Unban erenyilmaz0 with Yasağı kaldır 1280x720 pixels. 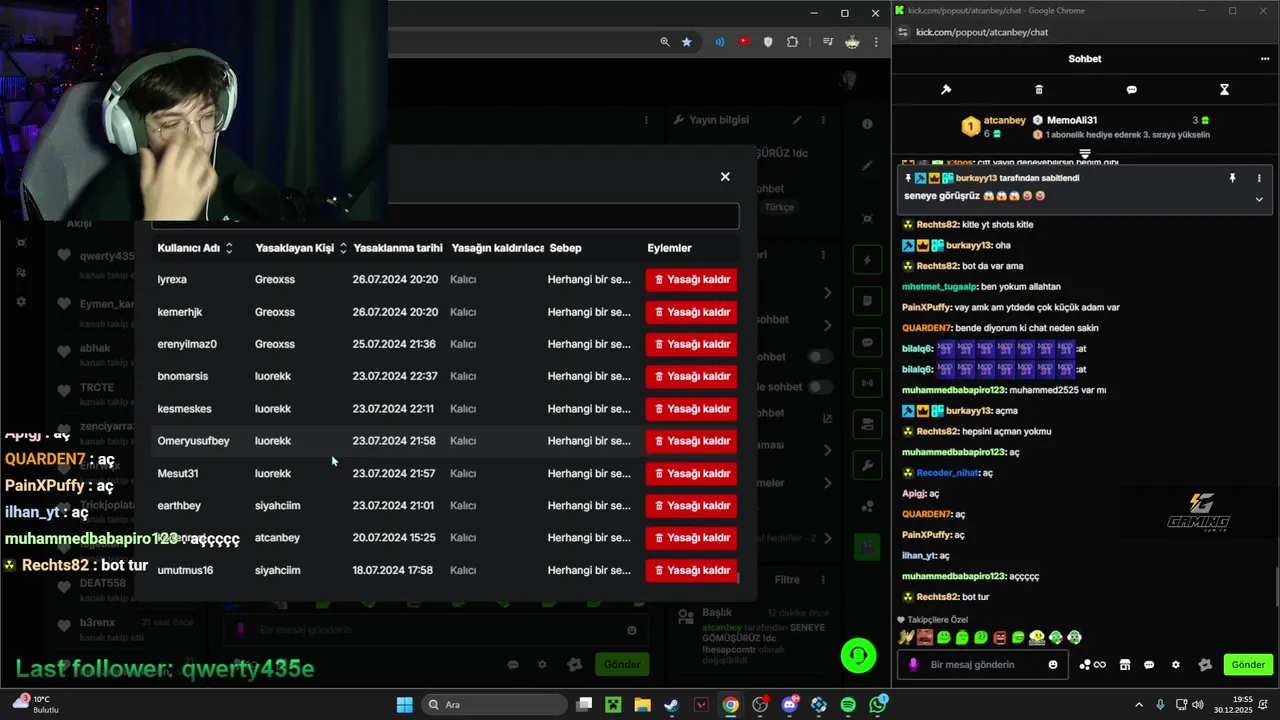tap(691, 344)
